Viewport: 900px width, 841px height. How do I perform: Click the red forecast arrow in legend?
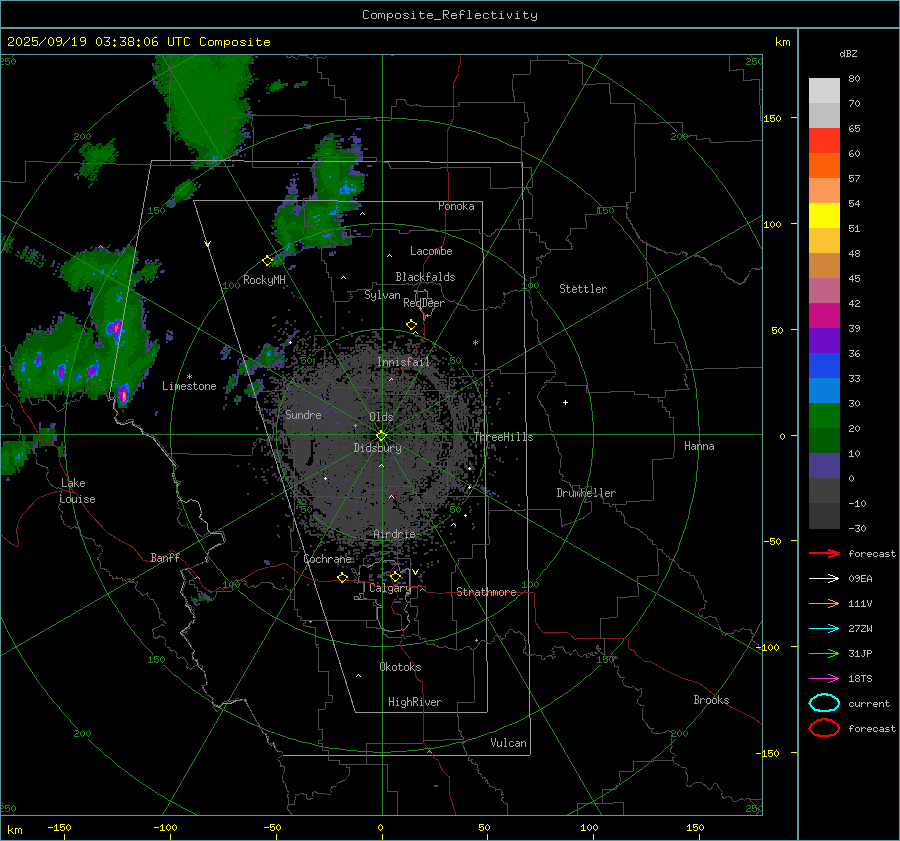coord(824,553)
